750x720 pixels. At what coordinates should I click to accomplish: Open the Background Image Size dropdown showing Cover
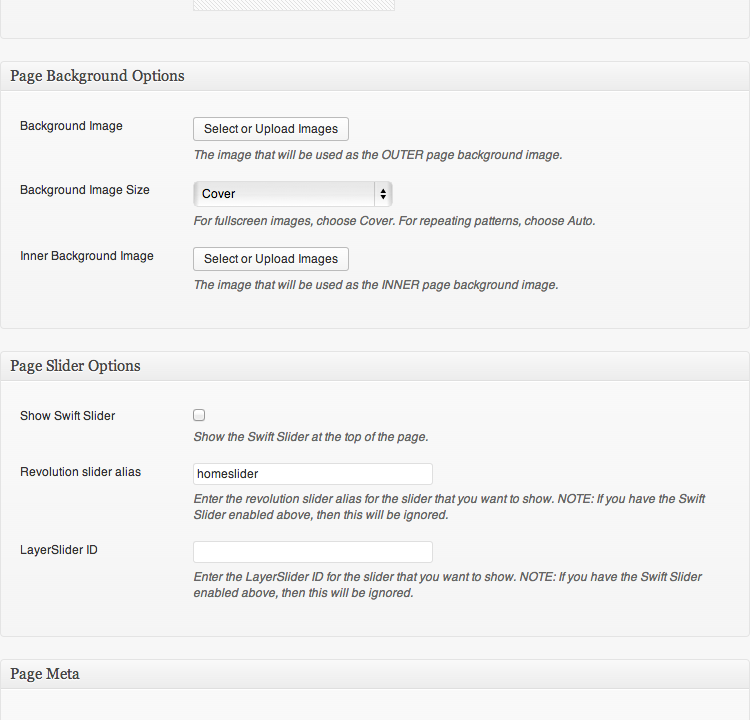tap(293, 194)
